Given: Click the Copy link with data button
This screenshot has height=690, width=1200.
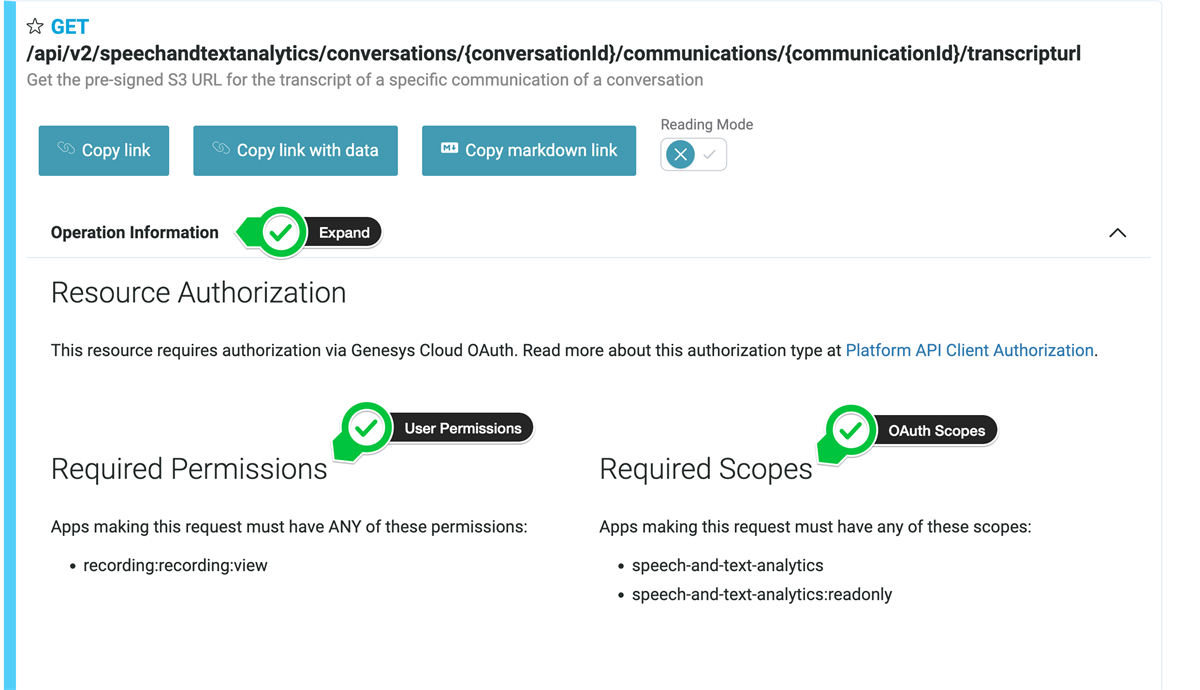Looking at the screenshot, I should tap(295, 150).
